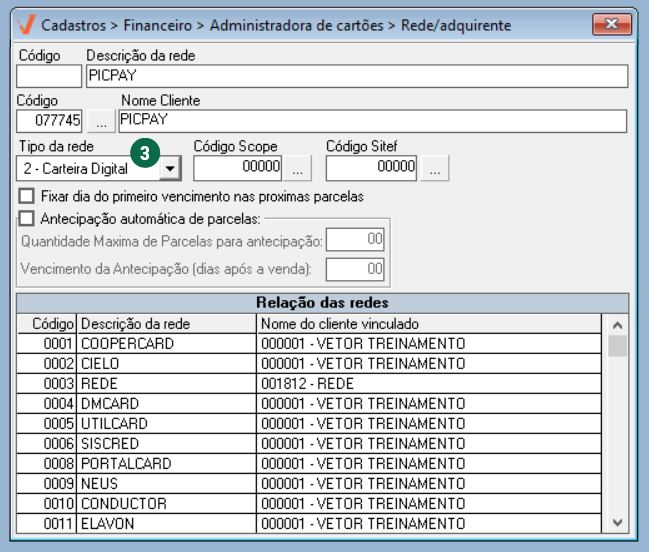Click scroll down arrow in networks list
This screenshot has width=649, height=552.
pyautogui.click(x=617, y=523)
